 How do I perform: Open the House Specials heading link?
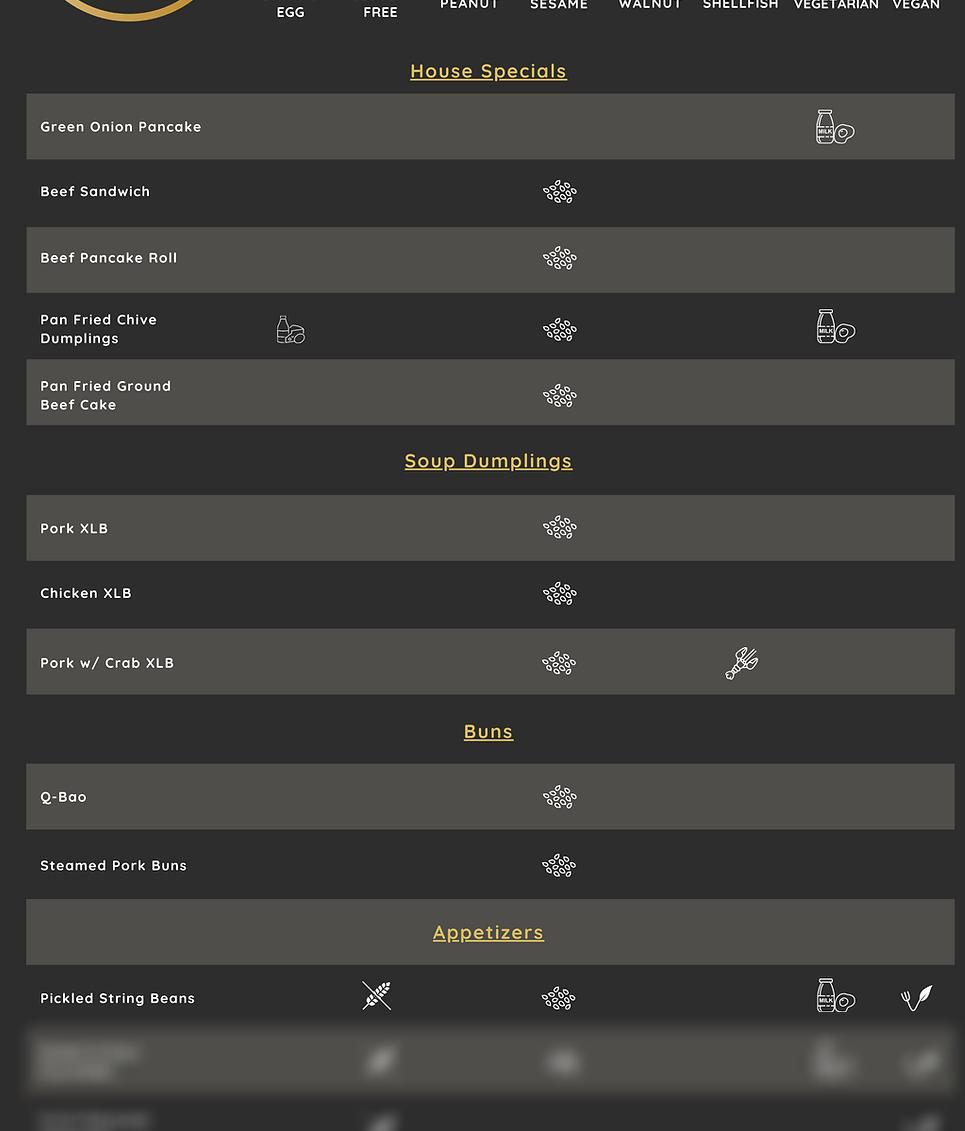[488, 71]
